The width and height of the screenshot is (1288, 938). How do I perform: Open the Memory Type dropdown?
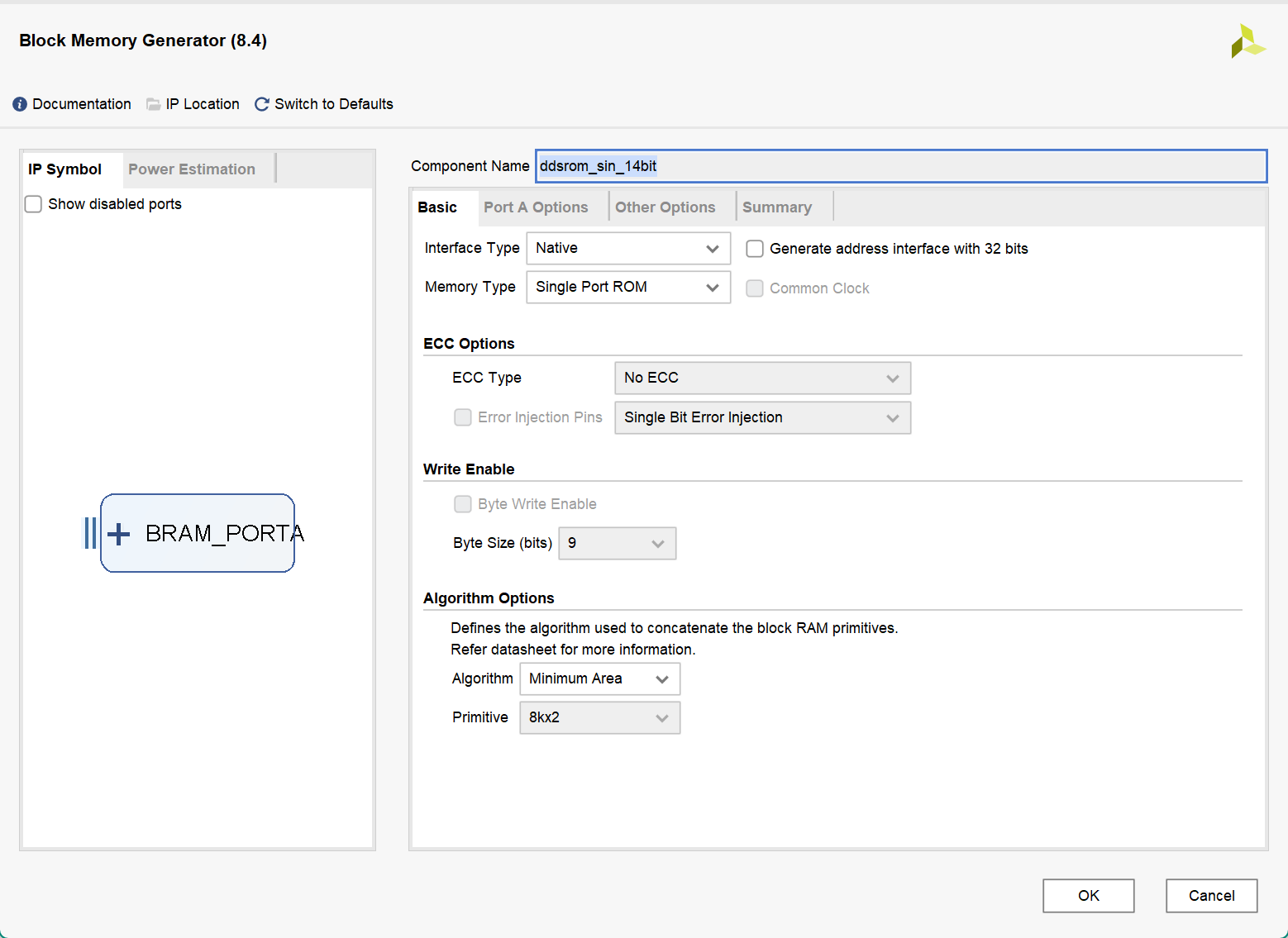click(x=628, y=287)
